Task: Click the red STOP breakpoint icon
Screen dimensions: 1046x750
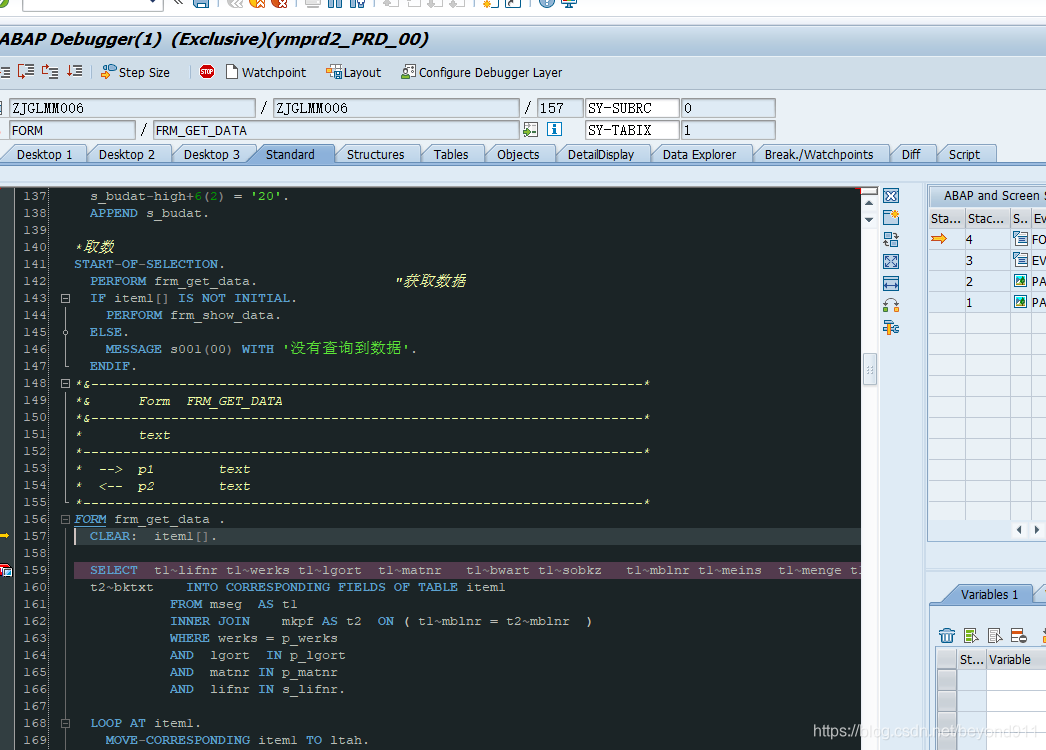Action: [207, 71]
